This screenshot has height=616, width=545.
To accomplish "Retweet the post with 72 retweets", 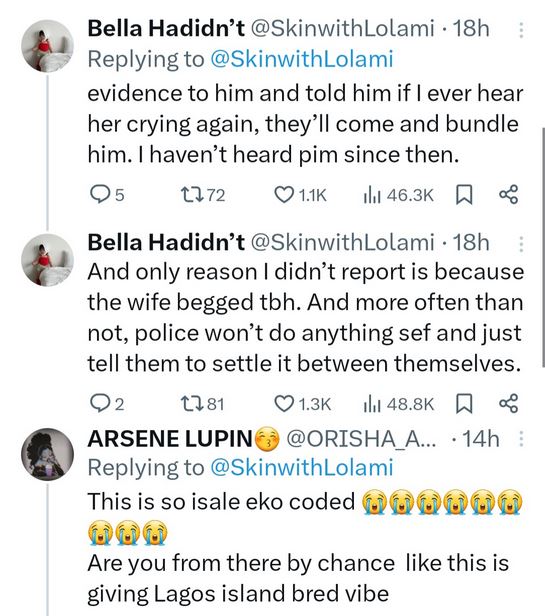I will [x=203, y=195].
